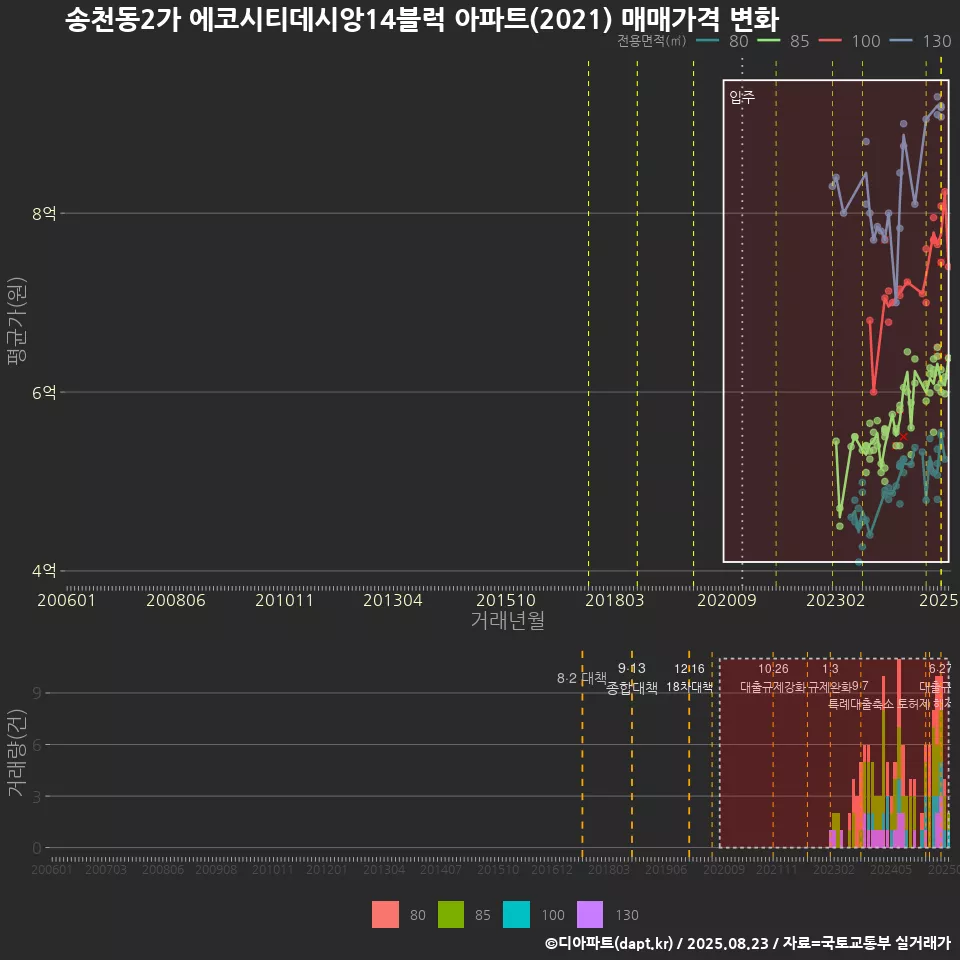Click the 201407 tick on volume chart
Screen dimensions: 960x960
tap(441, 869)
